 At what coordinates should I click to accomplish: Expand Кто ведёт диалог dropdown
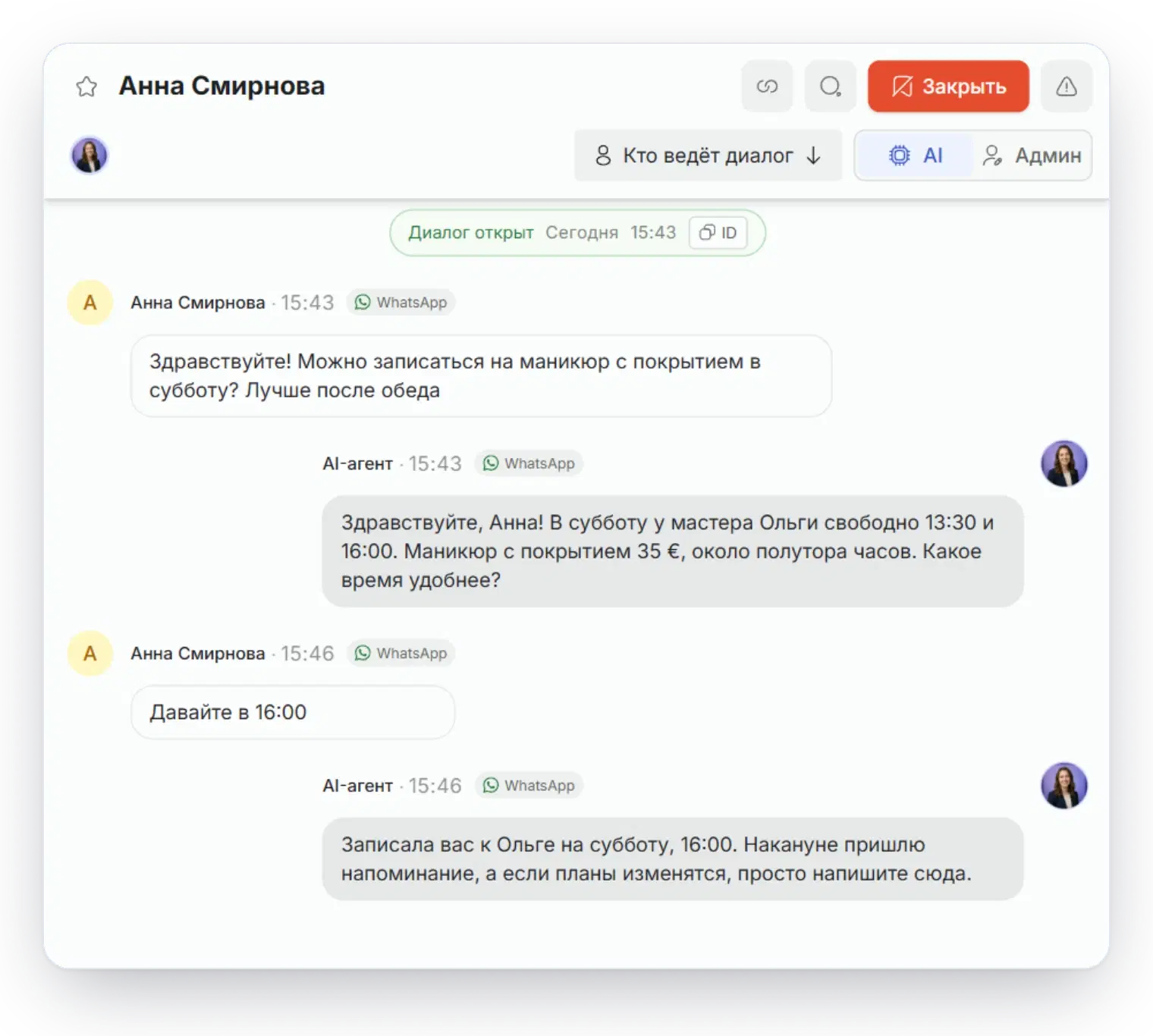(x=708, y=155)
